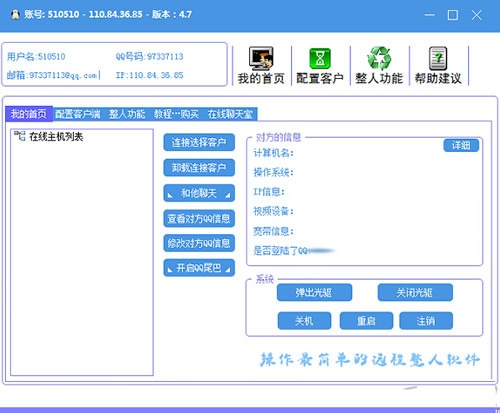Click the 弹出光驱 eject button

coord(314,293)
